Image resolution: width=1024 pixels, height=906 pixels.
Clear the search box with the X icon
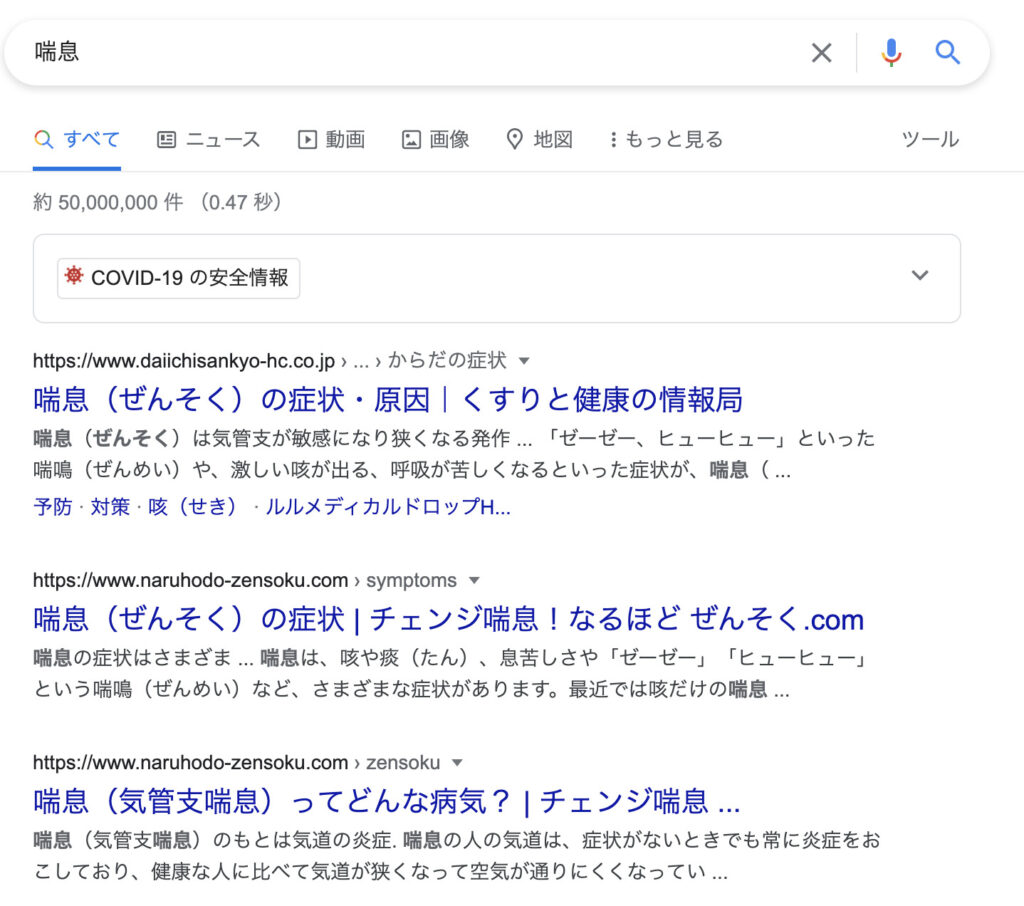[x=821, y=52]
